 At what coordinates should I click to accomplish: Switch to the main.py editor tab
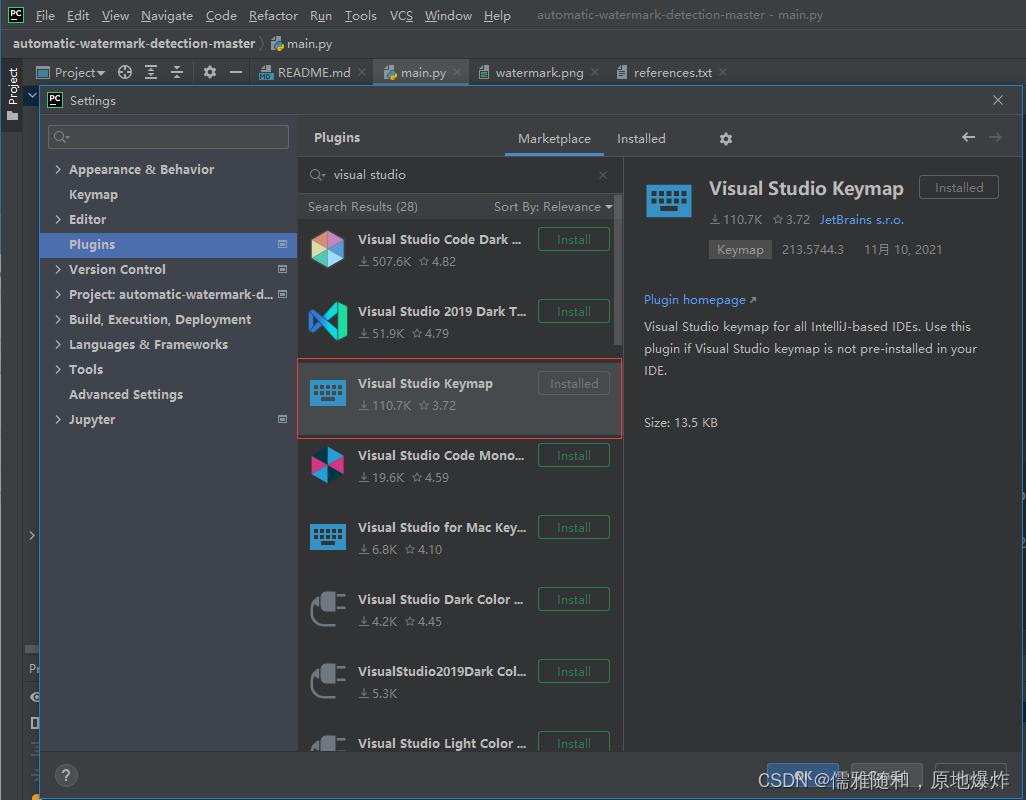423,73
